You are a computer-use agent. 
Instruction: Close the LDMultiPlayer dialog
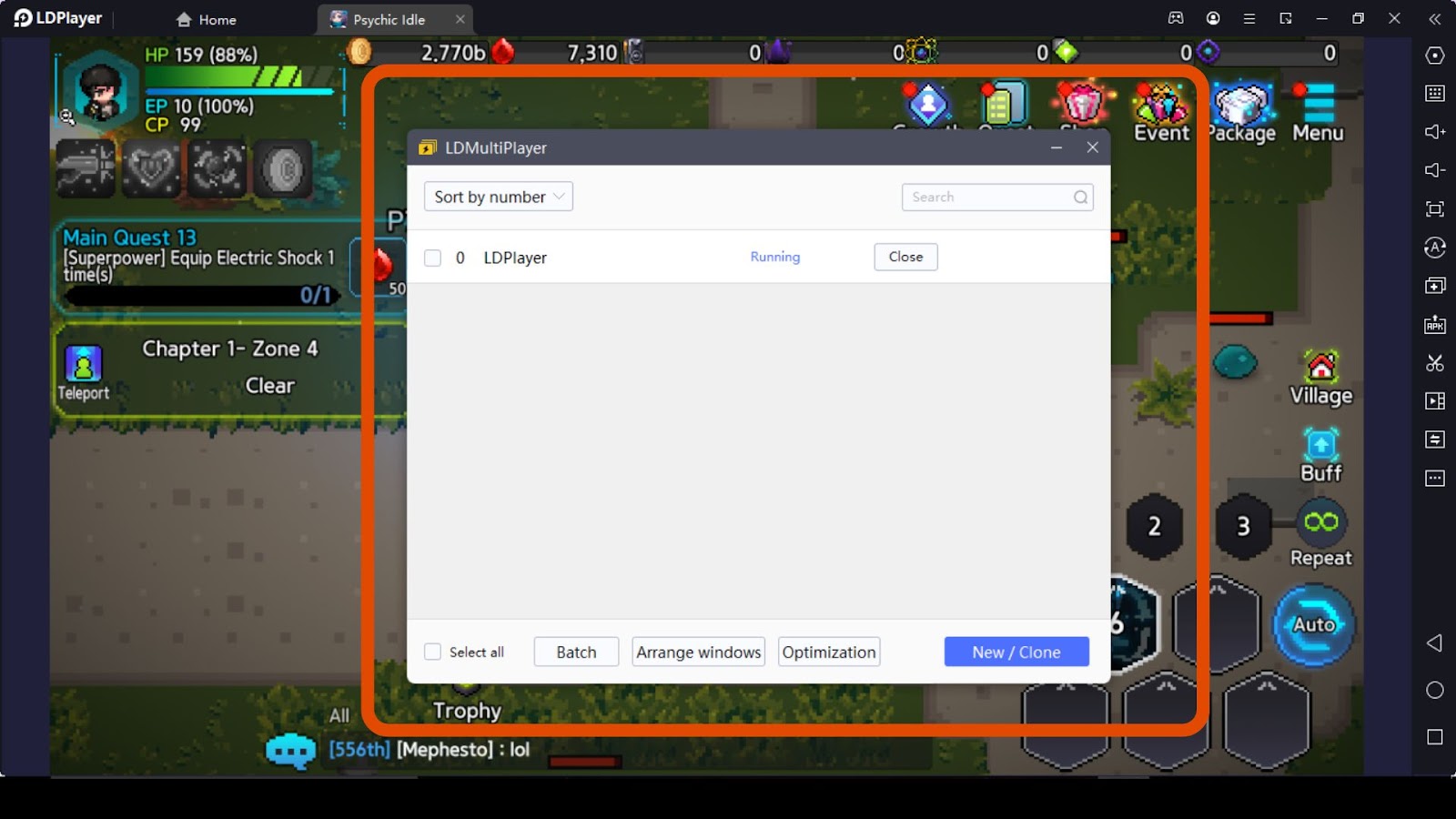coord(1092,147)
